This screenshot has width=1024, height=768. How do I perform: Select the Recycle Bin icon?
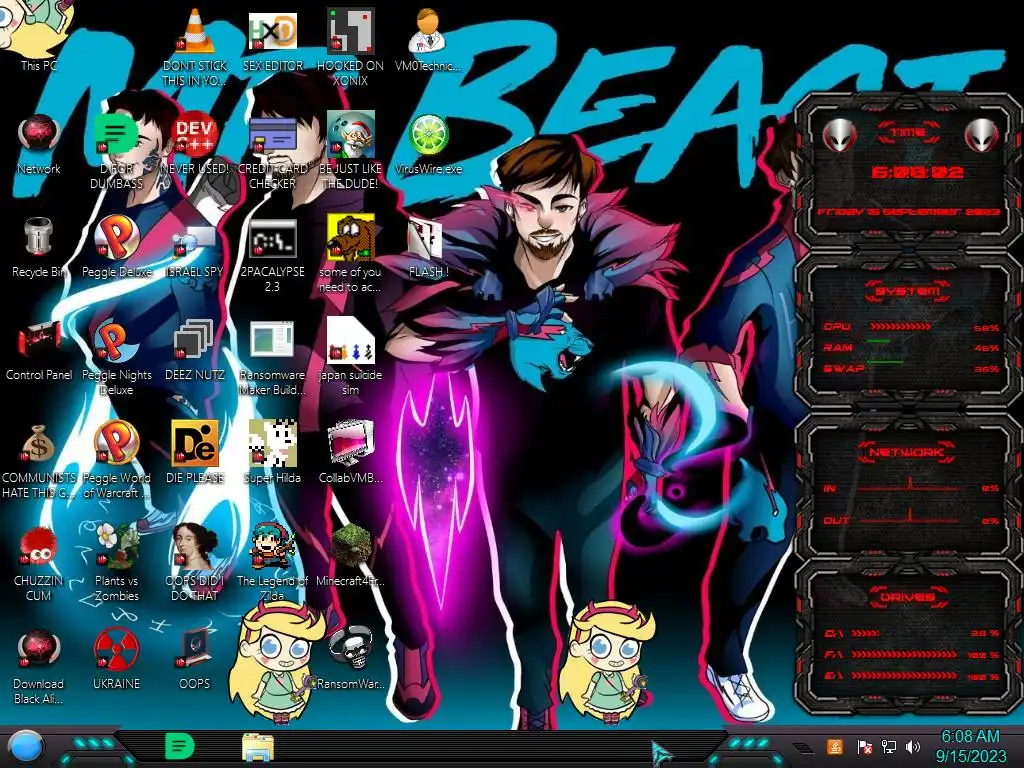tap(39, 236)
